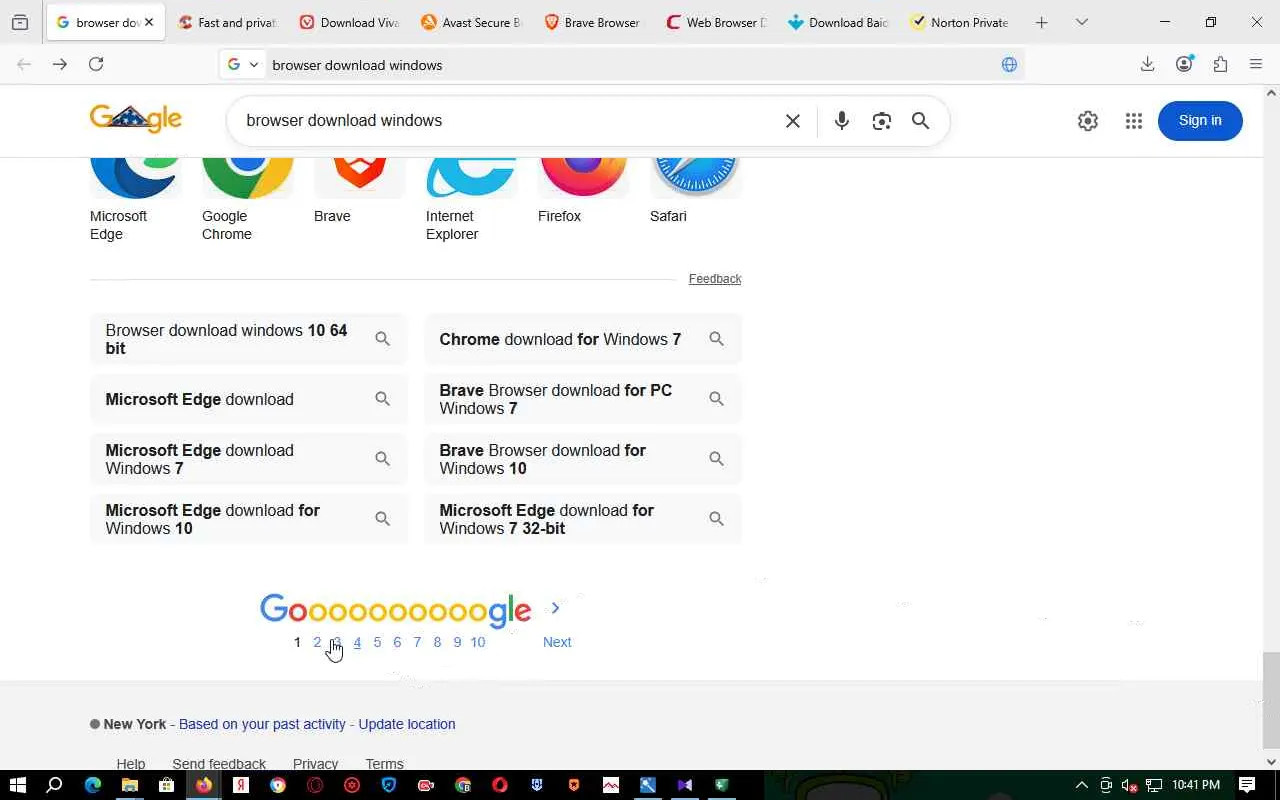Open File Explorer from the taskbar
This screenshot has width=1280, height=800.
pyautogui.click(x=129, y=785)
